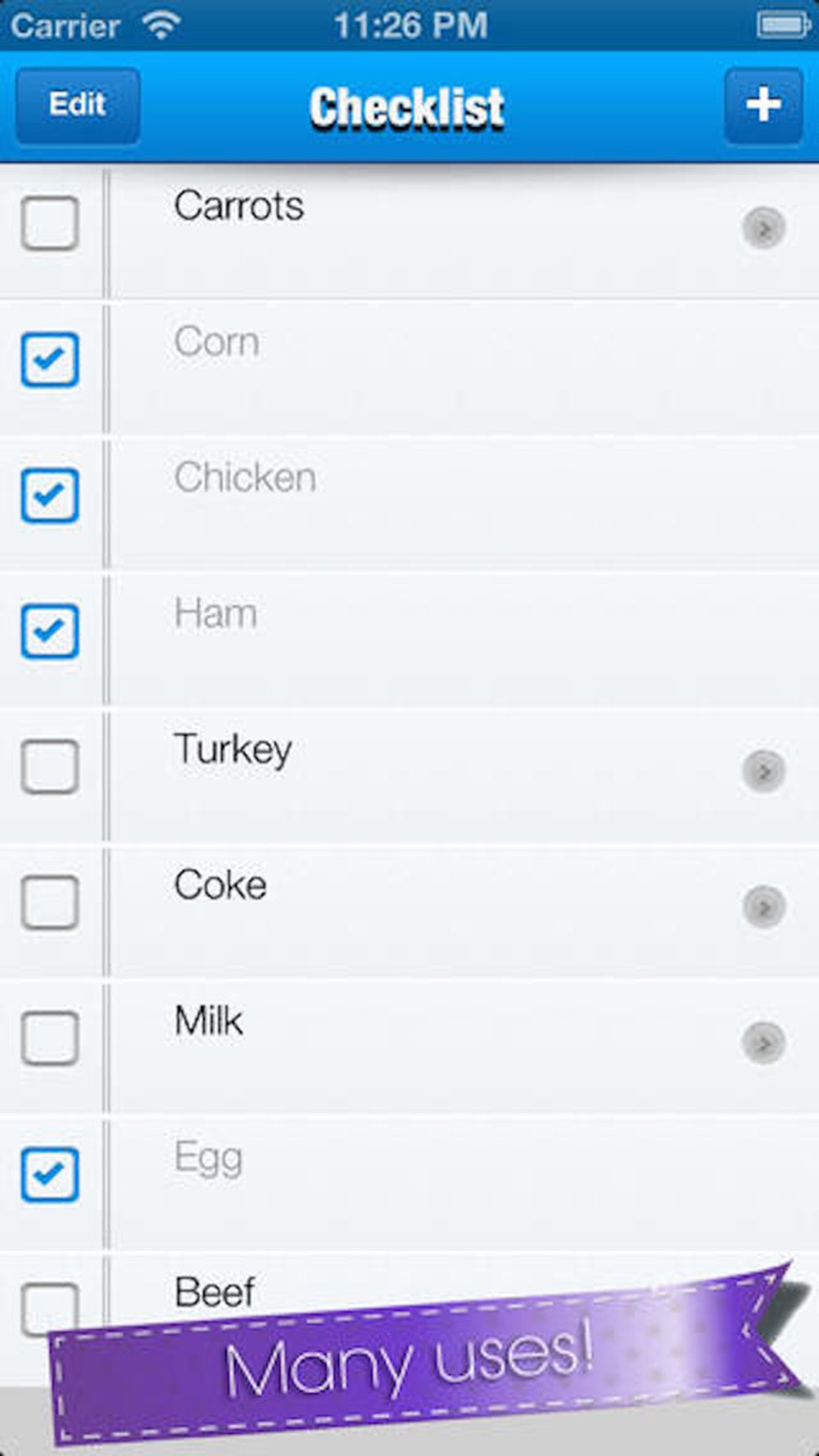
Task: Check the Milk checkbox
Action: [x=50, y=1038]
